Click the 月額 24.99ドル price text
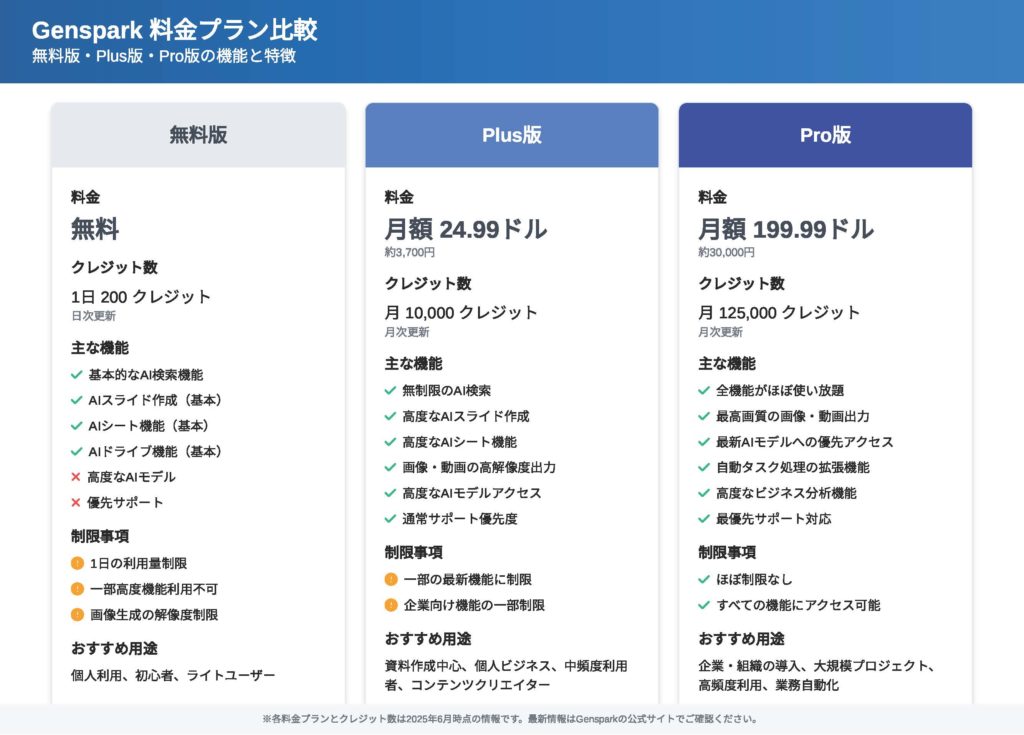1024x735 pixels. pyautogui.click(x=466, y=229)
